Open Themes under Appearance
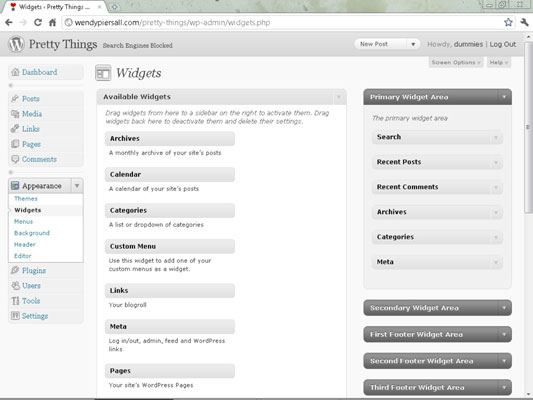Viewport: 533px width, 400px height. [x=26, y=198]
